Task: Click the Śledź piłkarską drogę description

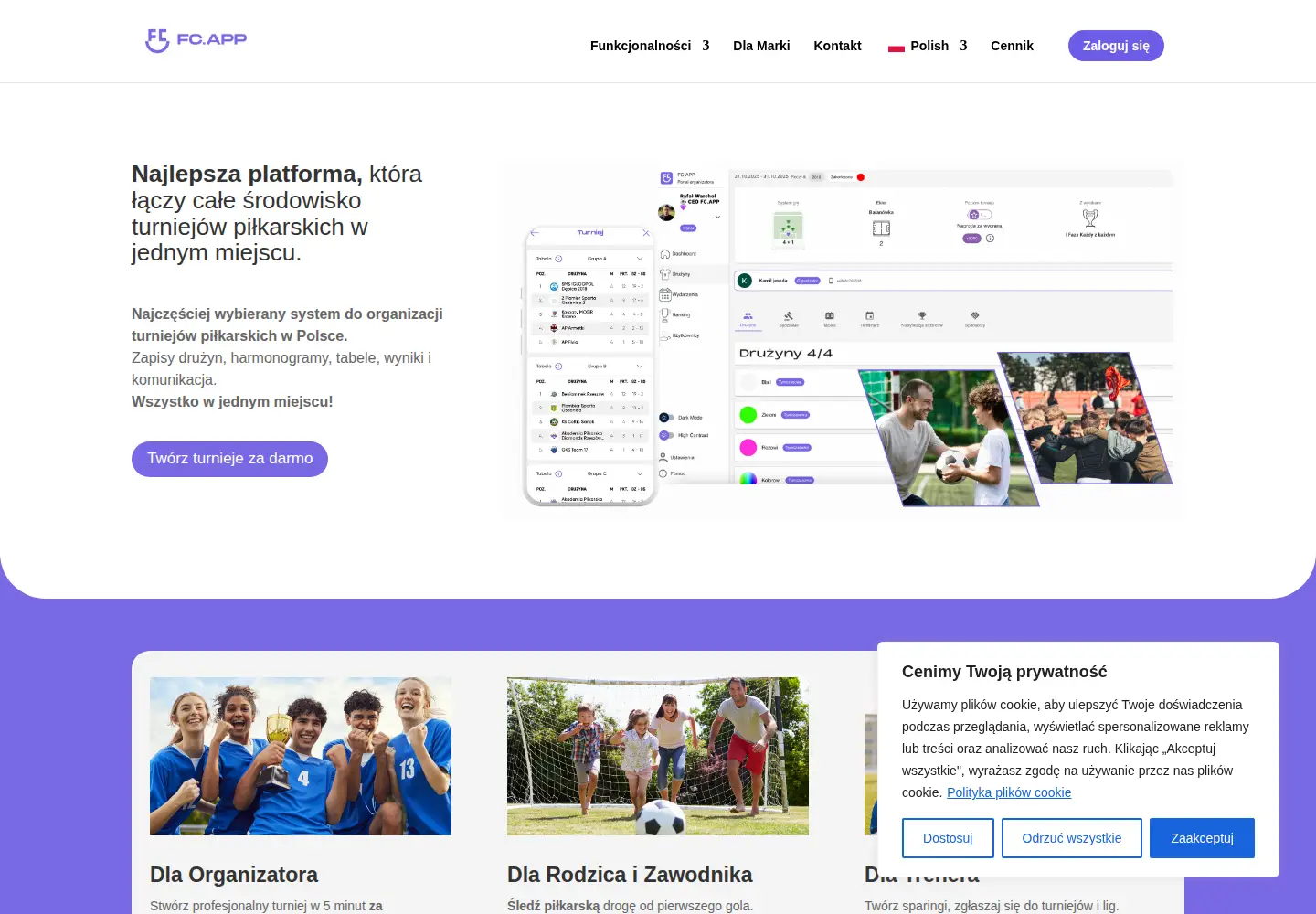Action: [x=630, y=906]
